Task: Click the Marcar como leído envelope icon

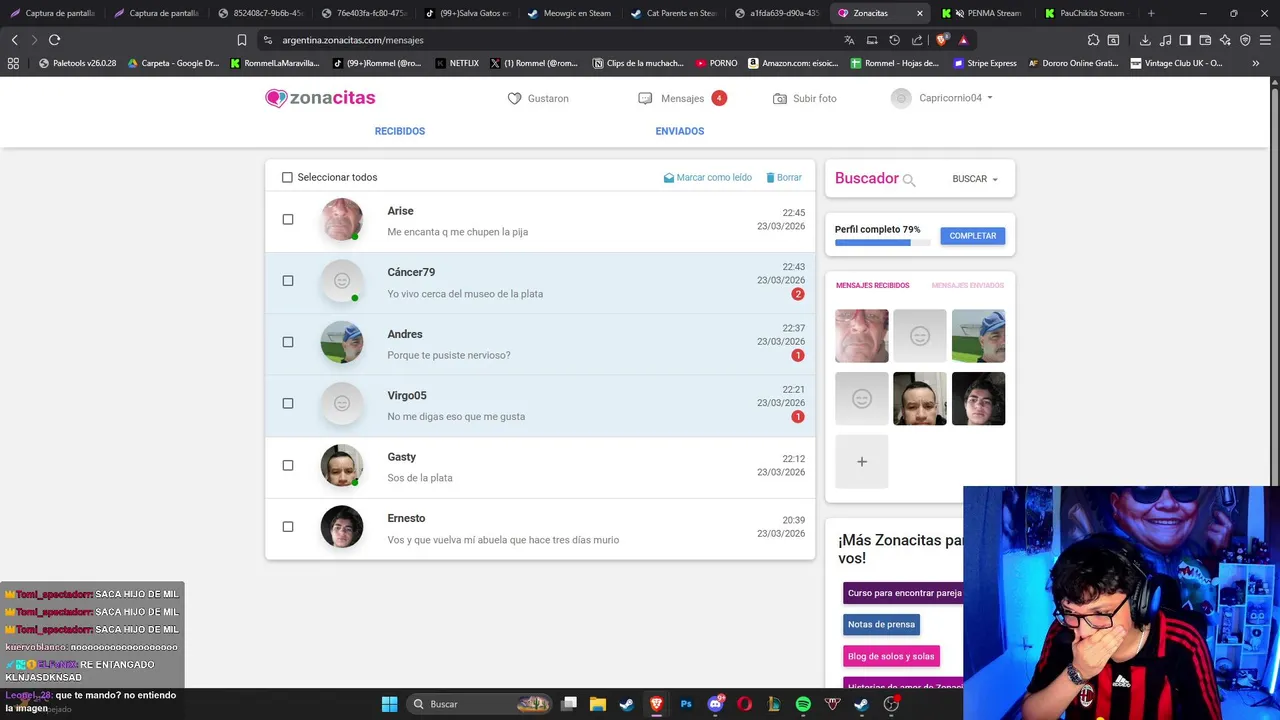Action: [x=669, y=178]
